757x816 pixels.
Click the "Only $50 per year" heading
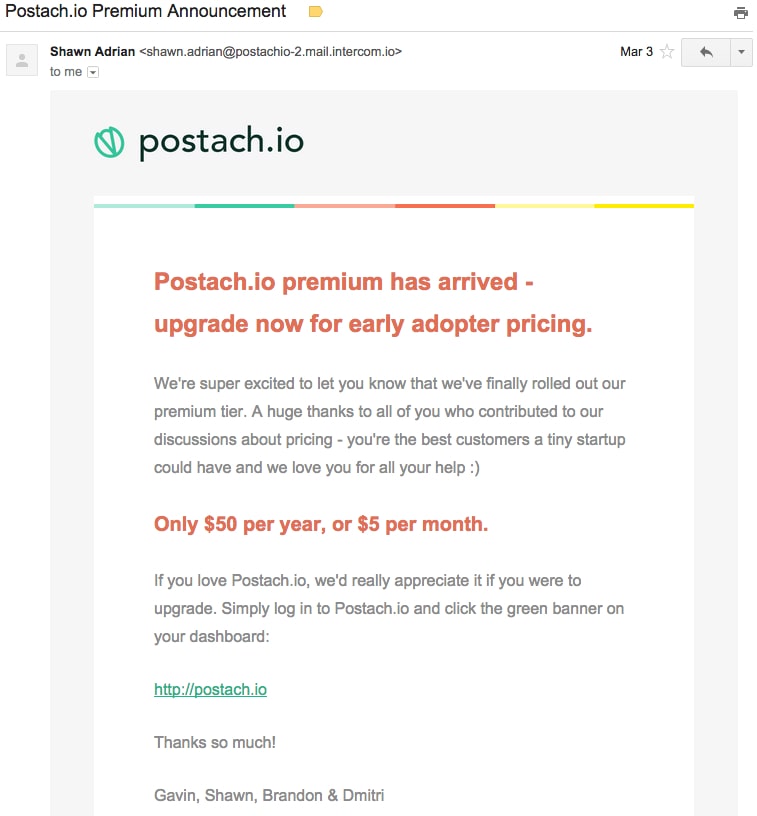tap(321, 524)
